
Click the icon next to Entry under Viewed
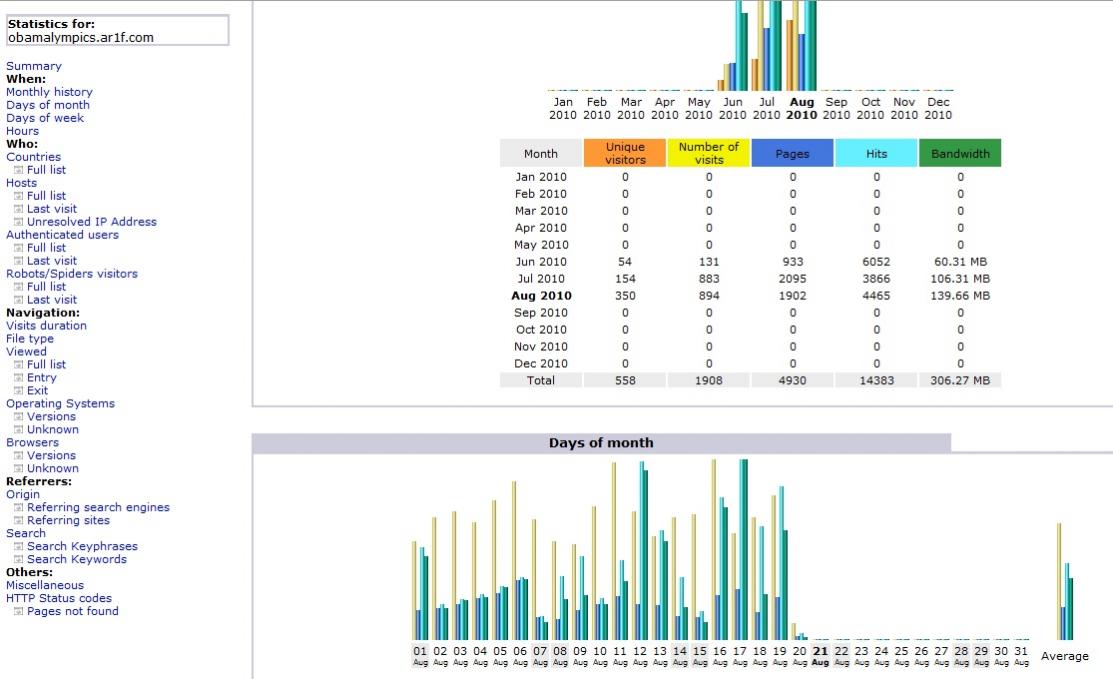point(18,378)
